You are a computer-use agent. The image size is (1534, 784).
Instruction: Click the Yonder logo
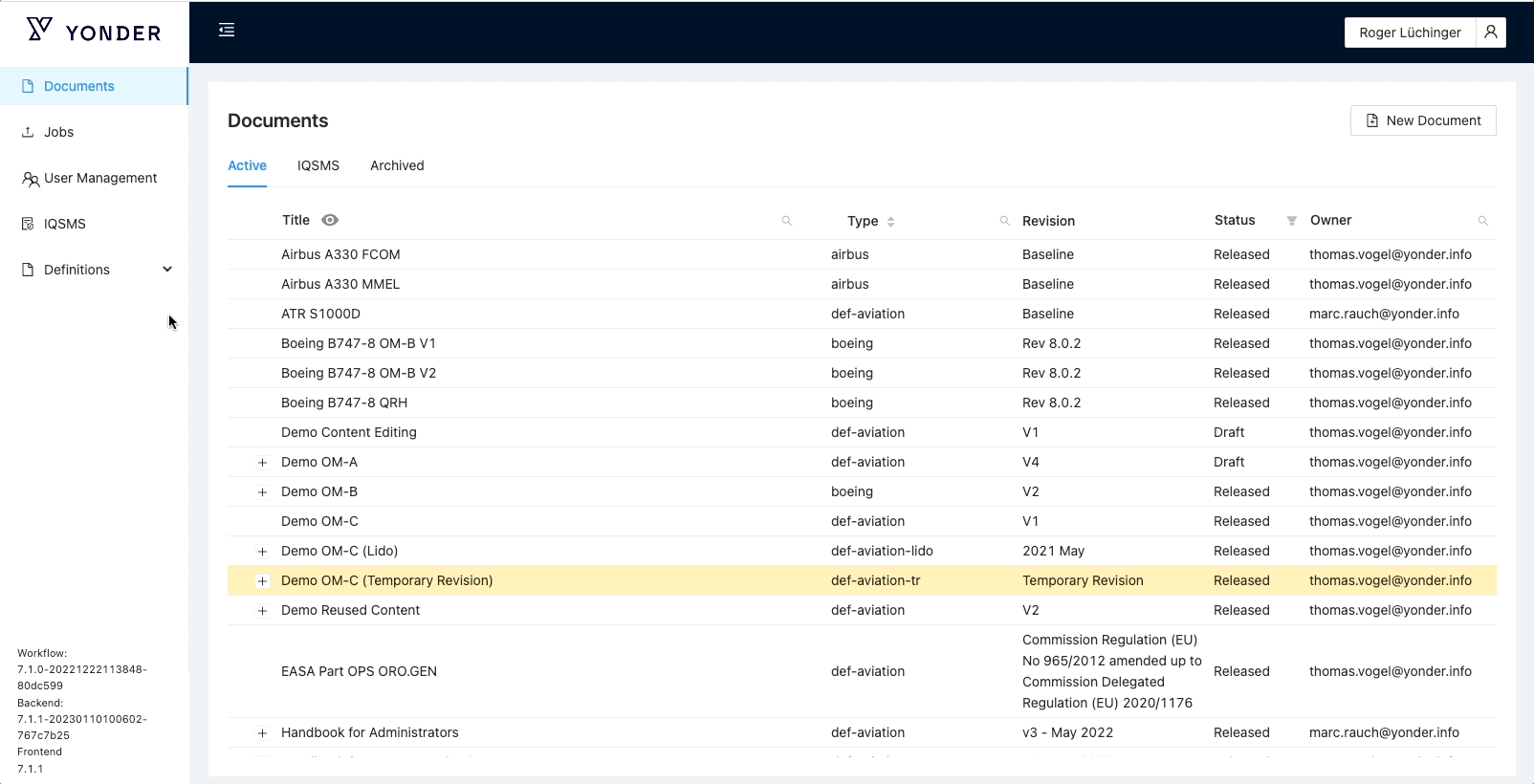(x=94, y=32)
